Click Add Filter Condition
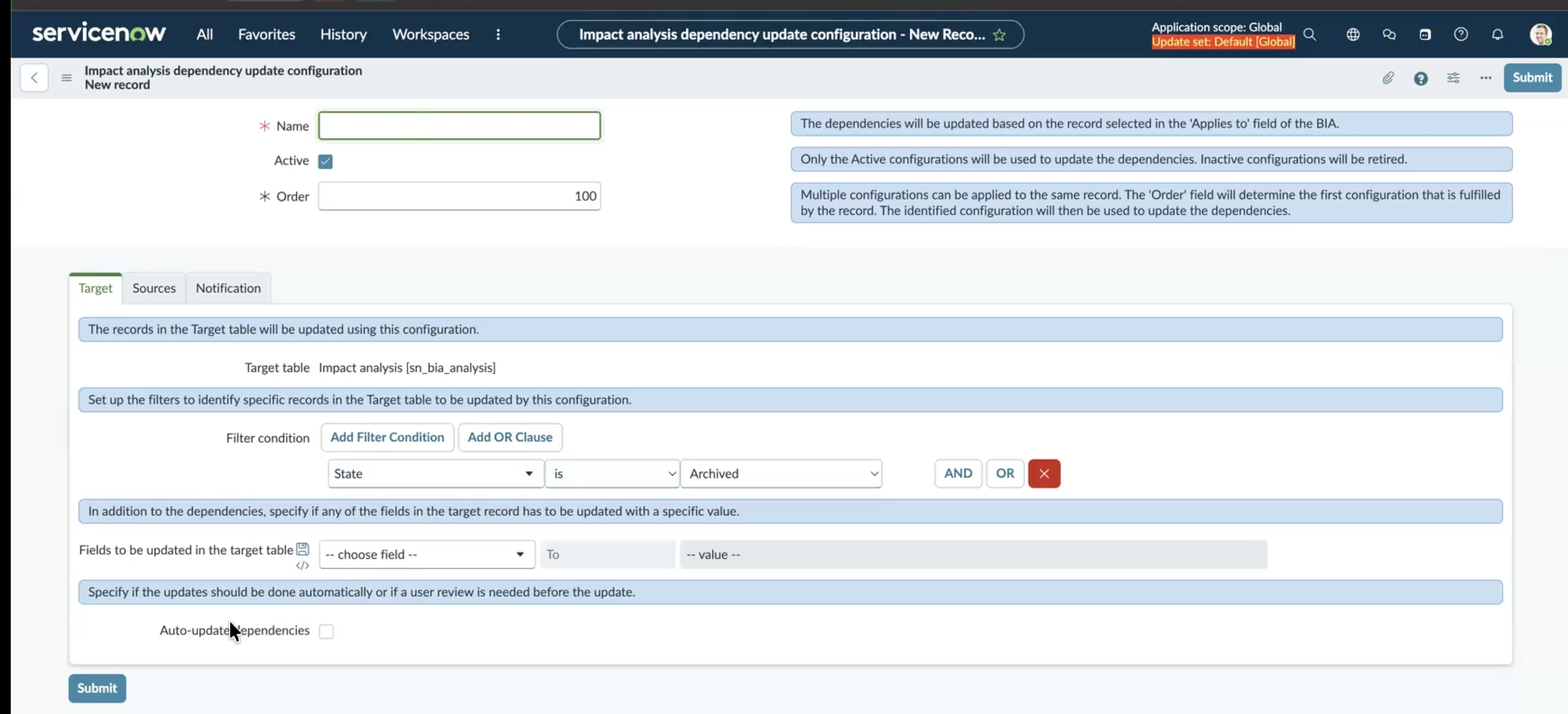This screenshot has height=714, width=1568. point(387,438)
